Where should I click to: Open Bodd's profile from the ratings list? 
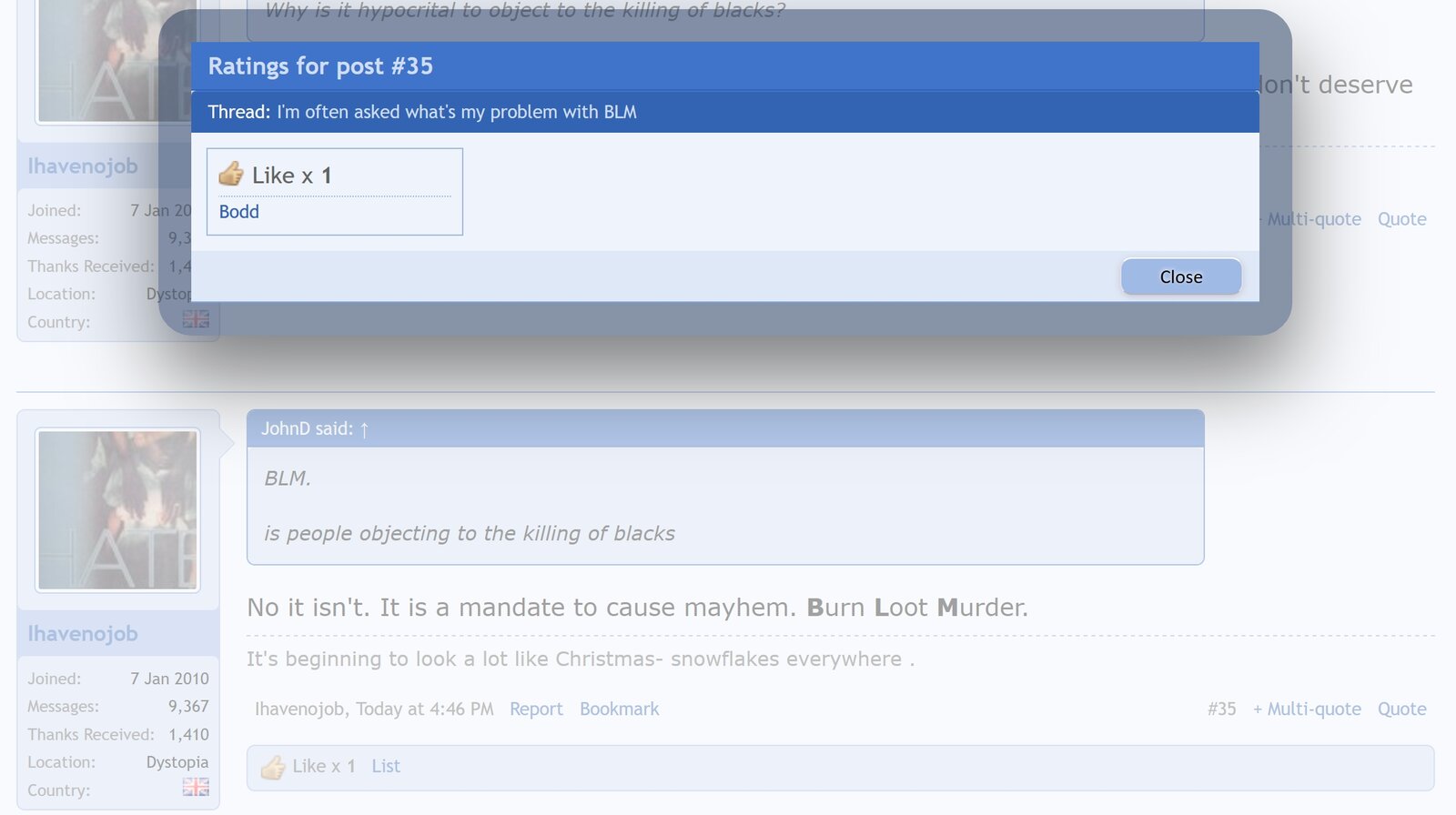pyautogui.click(x=238, y=212)
